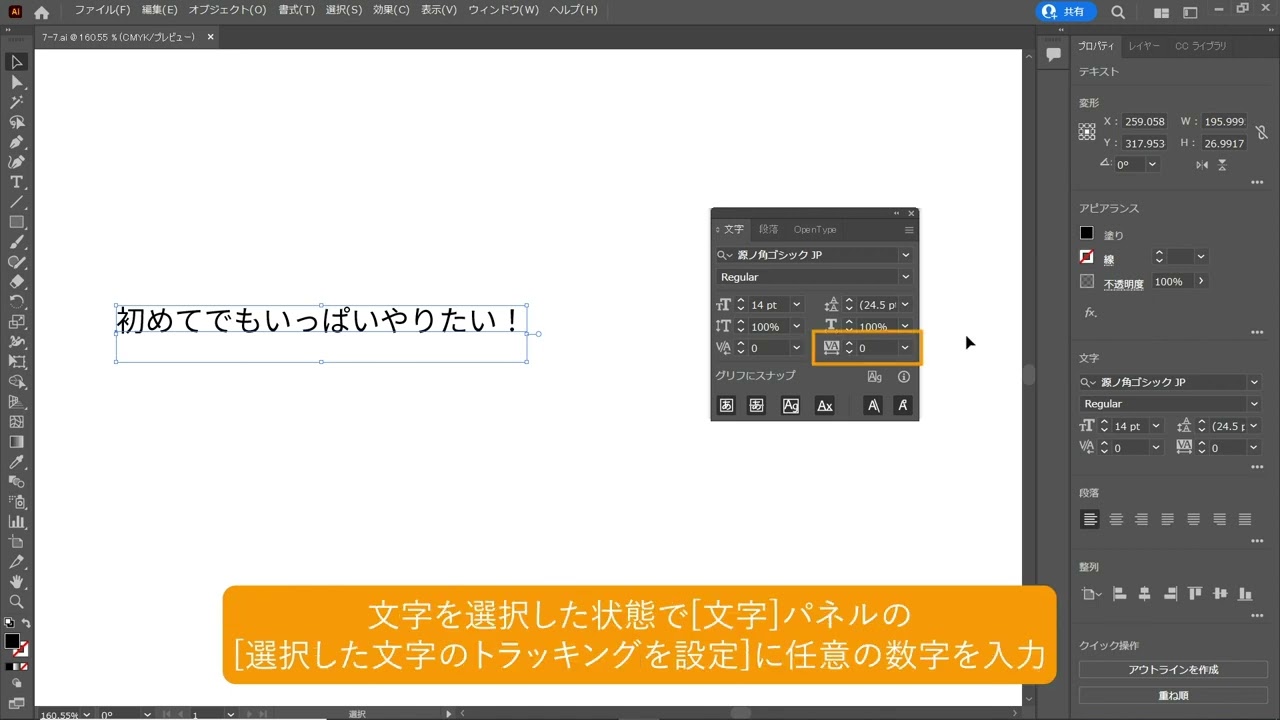The height and width of the screenshot is (720, 1280).
Task: Open the オブジェクト(O) menu
Action: (x=227, y=10)
